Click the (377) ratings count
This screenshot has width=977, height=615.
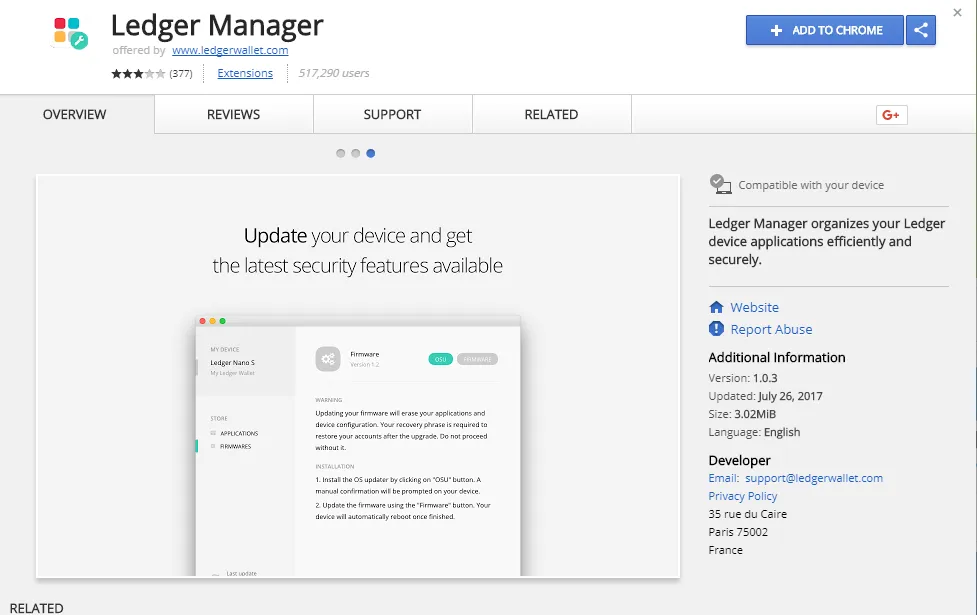click(x=181, y=74)
